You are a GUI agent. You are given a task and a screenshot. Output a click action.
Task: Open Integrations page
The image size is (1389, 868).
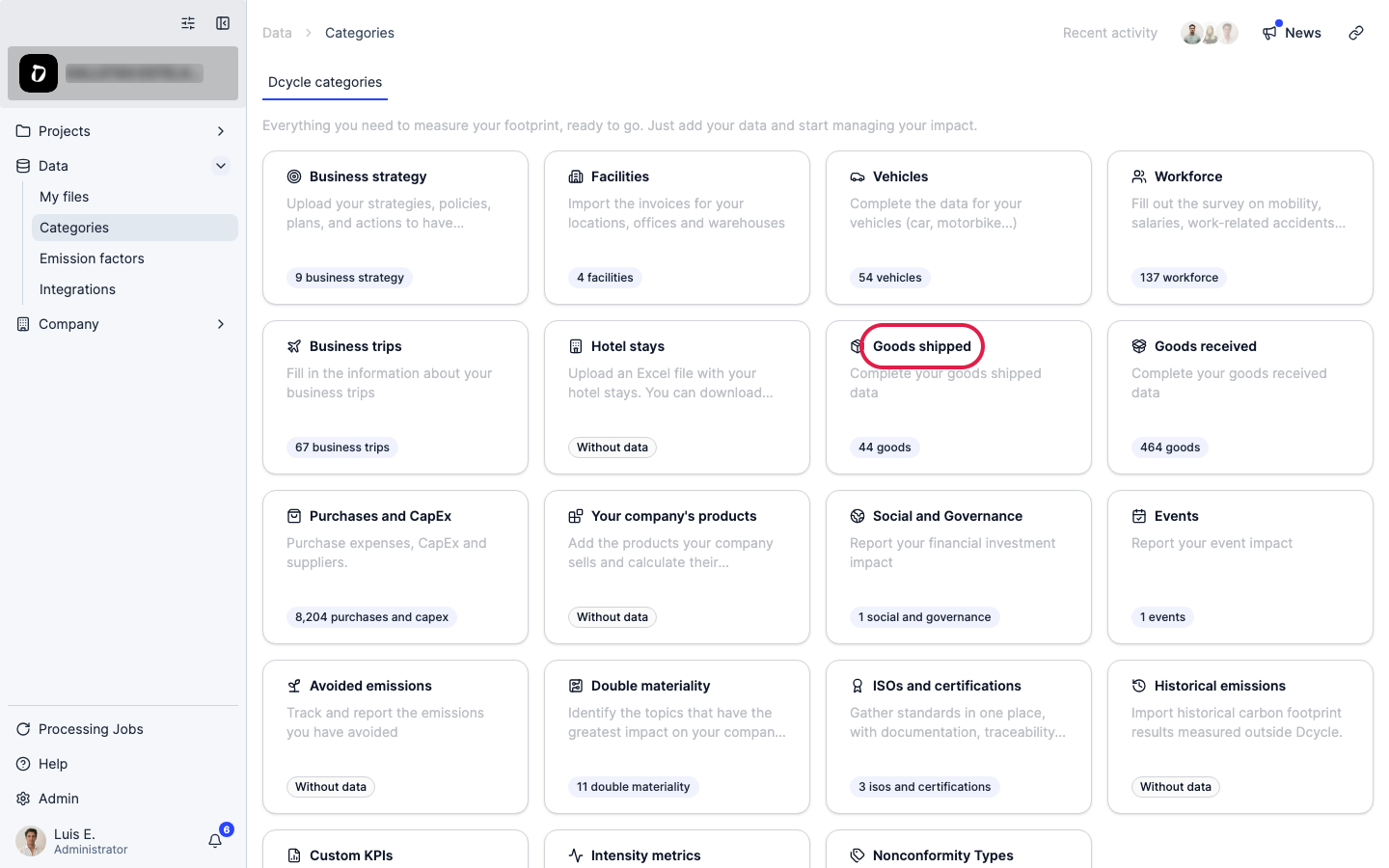pos(135,289)
